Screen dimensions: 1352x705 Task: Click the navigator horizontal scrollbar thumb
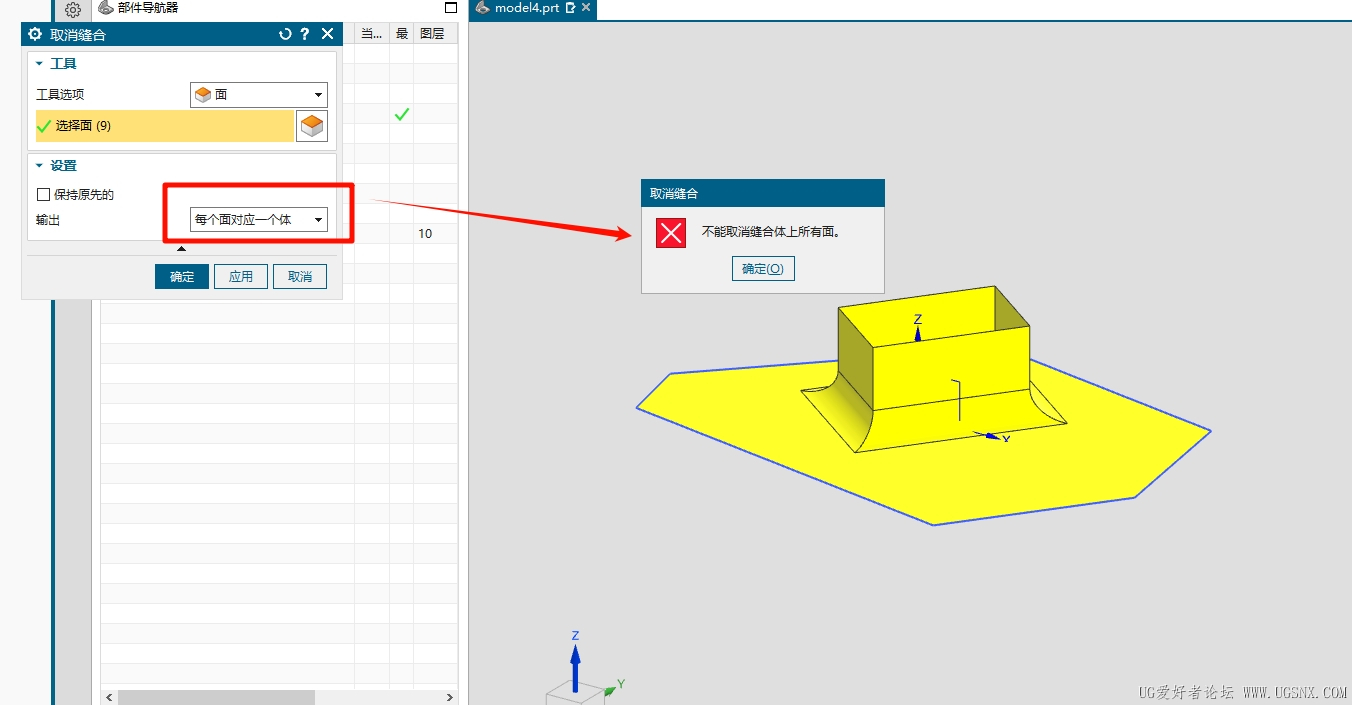click(216, 697)
